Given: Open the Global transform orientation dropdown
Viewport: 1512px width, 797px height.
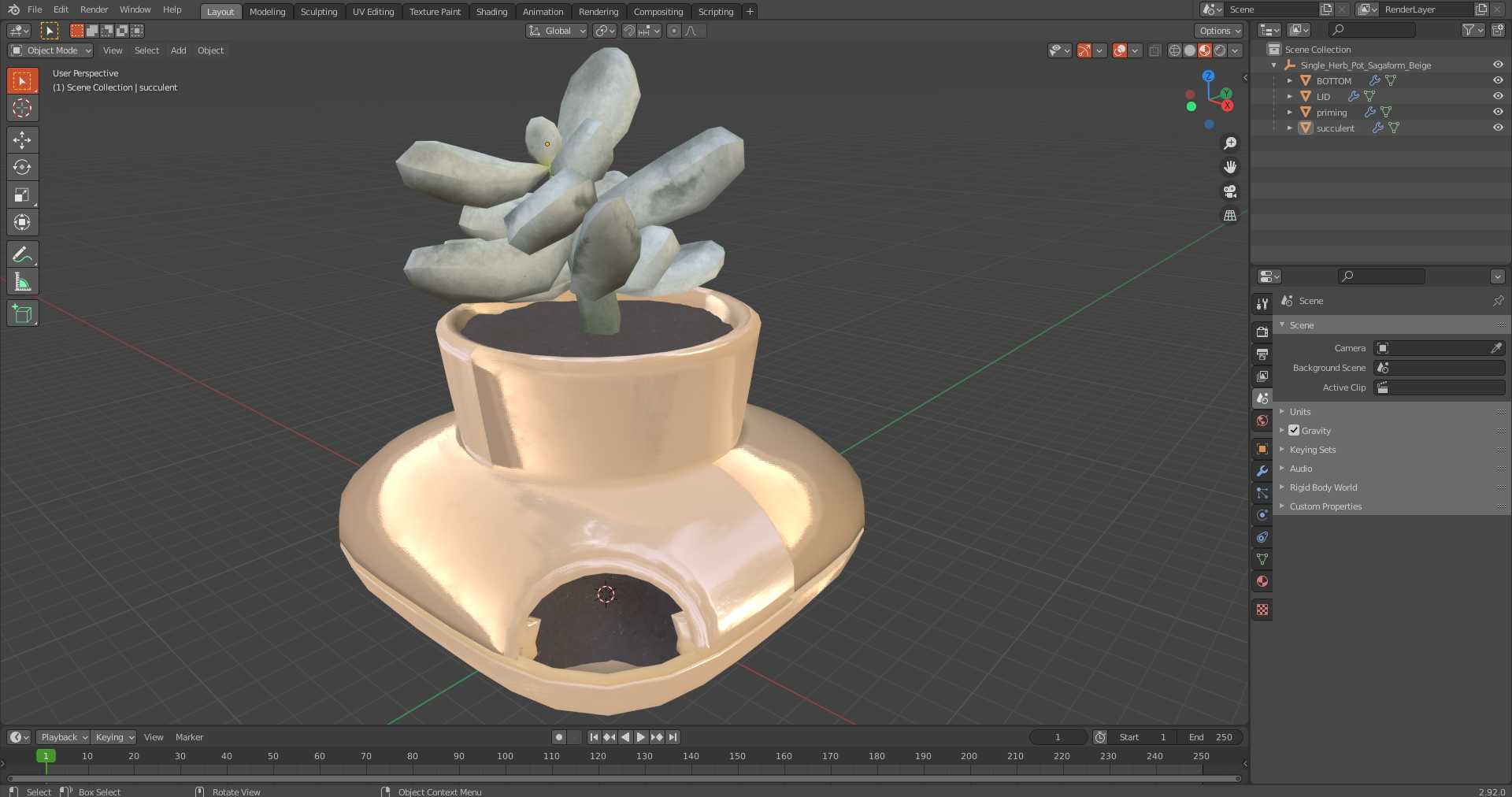Looking at the screenshot, I should coord(557,31).
